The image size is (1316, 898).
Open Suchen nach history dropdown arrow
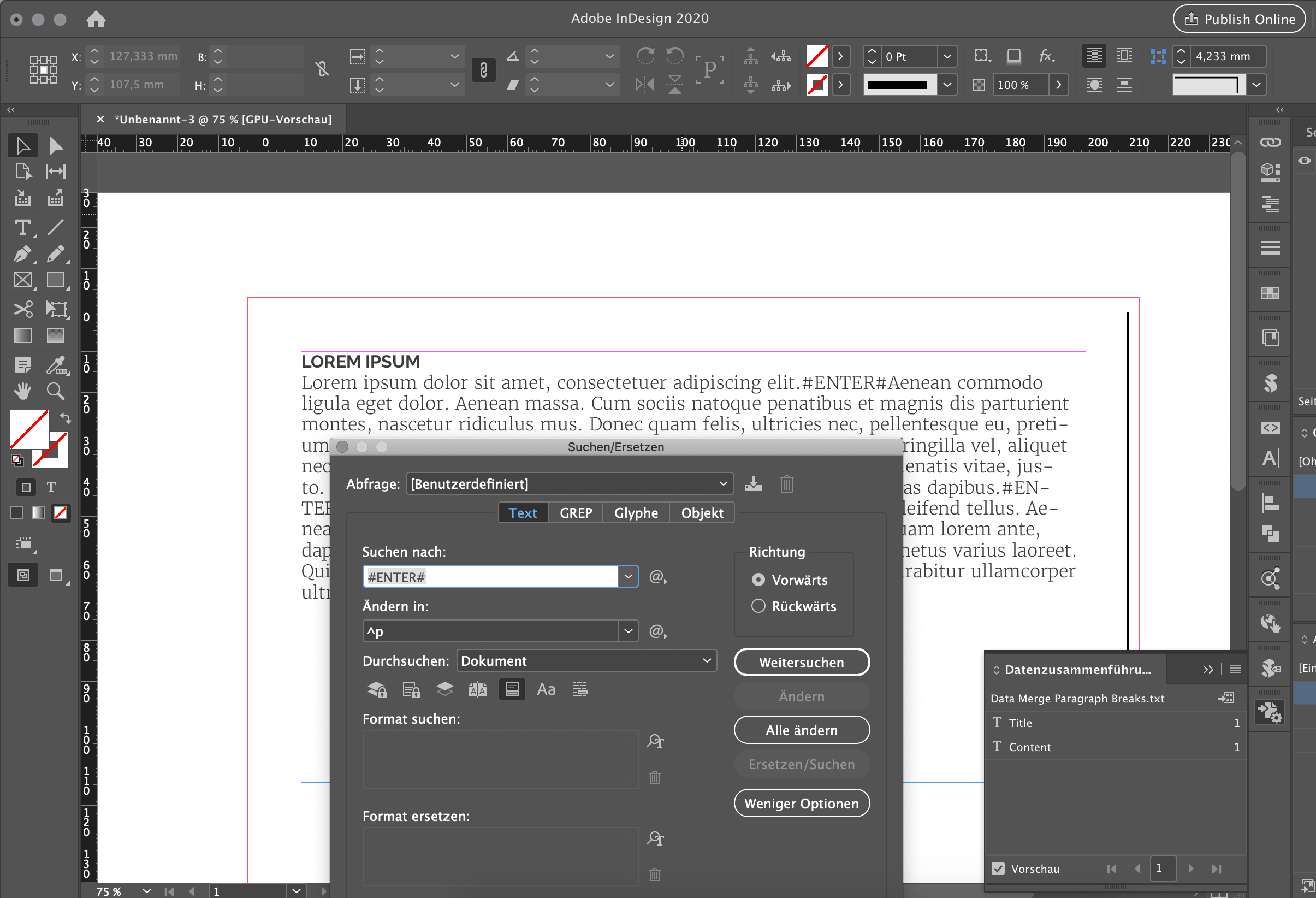tap(628, 577)
